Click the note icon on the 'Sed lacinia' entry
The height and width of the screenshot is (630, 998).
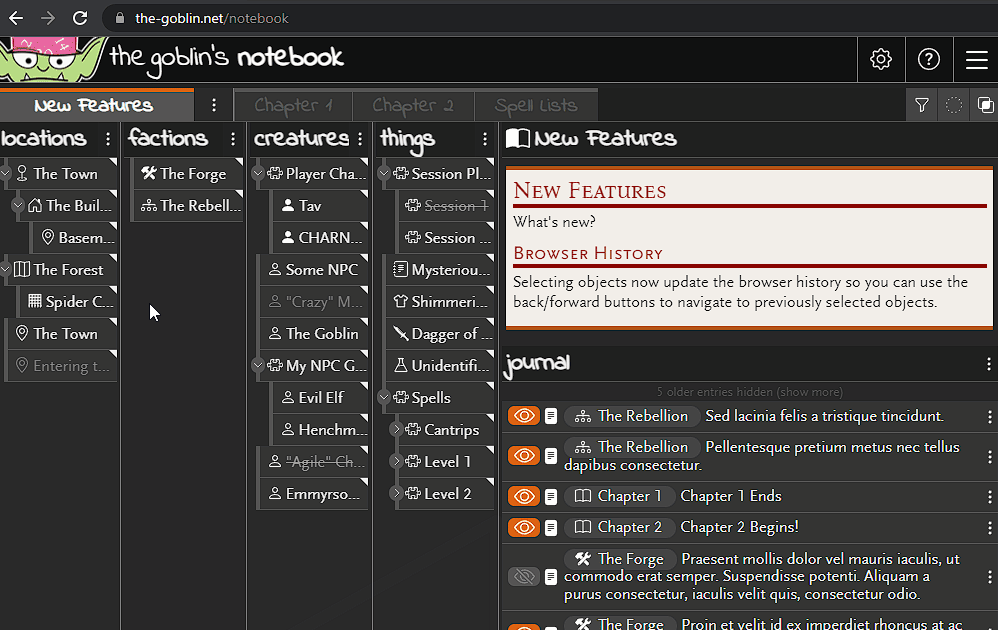551,416
